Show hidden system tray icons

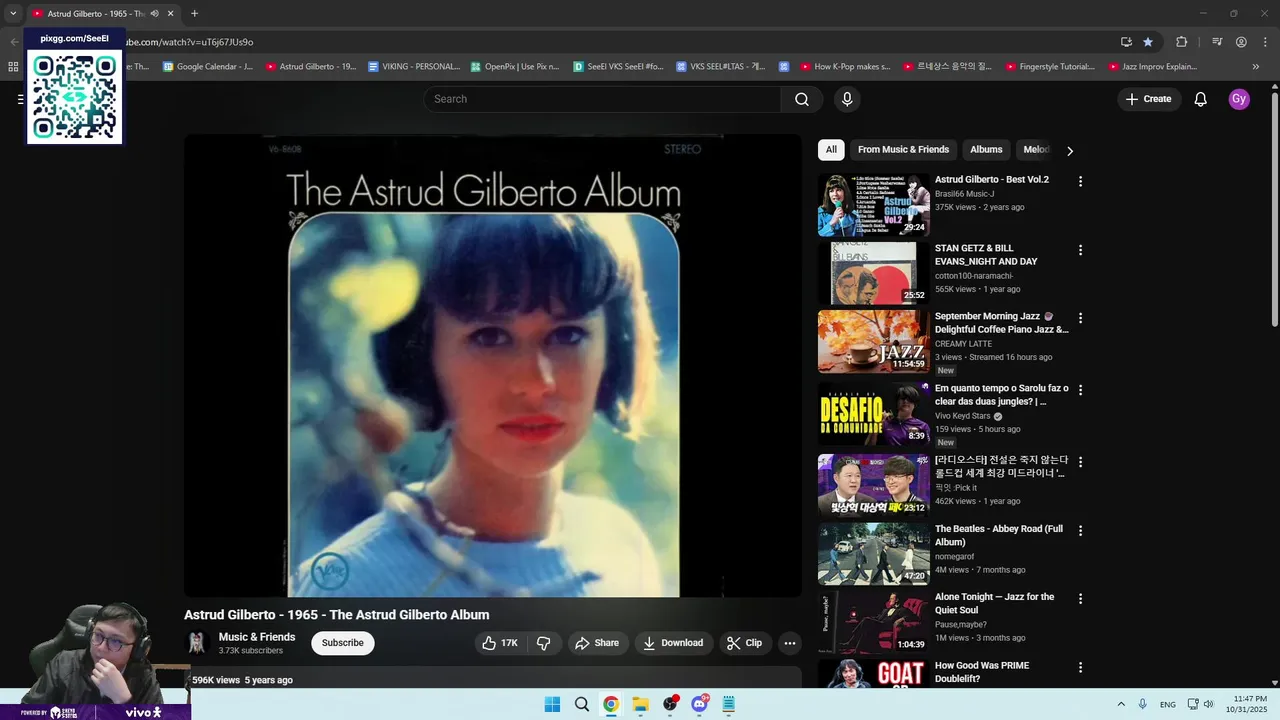(x=1120, y=704)
